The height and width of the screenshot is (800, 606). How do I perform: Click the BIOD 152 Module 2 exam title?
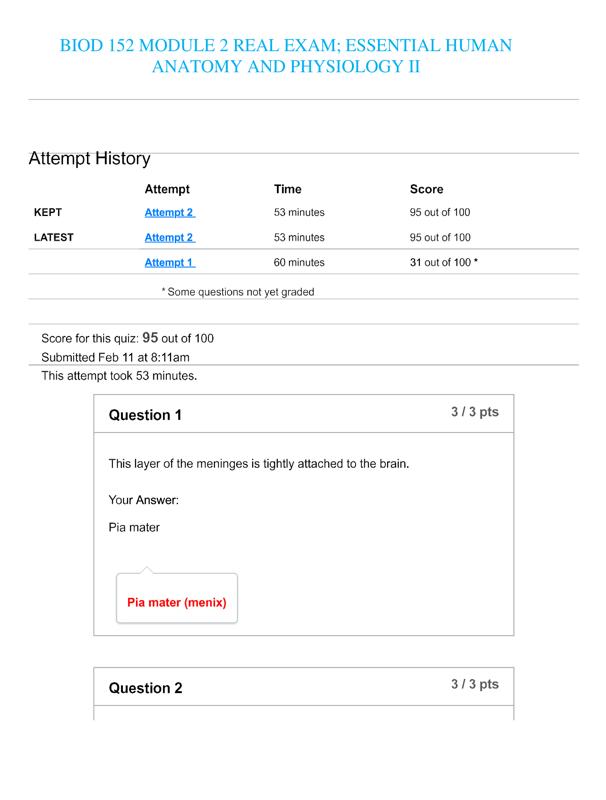click(286, 56)
